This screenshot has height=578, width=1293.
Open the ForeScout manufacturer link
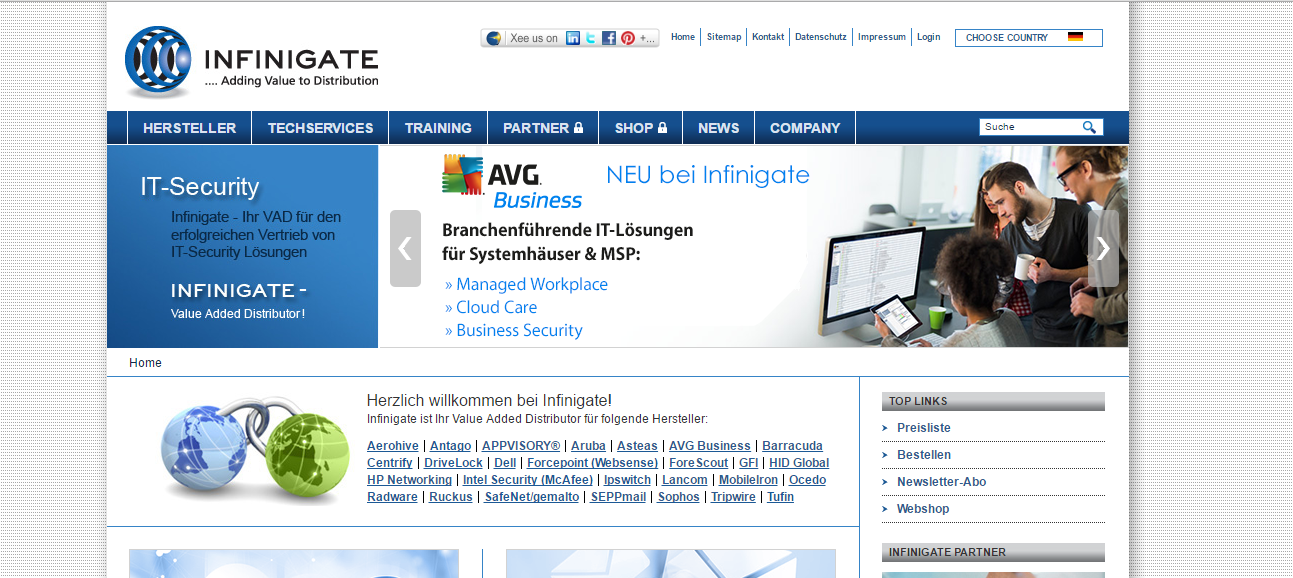699,463
